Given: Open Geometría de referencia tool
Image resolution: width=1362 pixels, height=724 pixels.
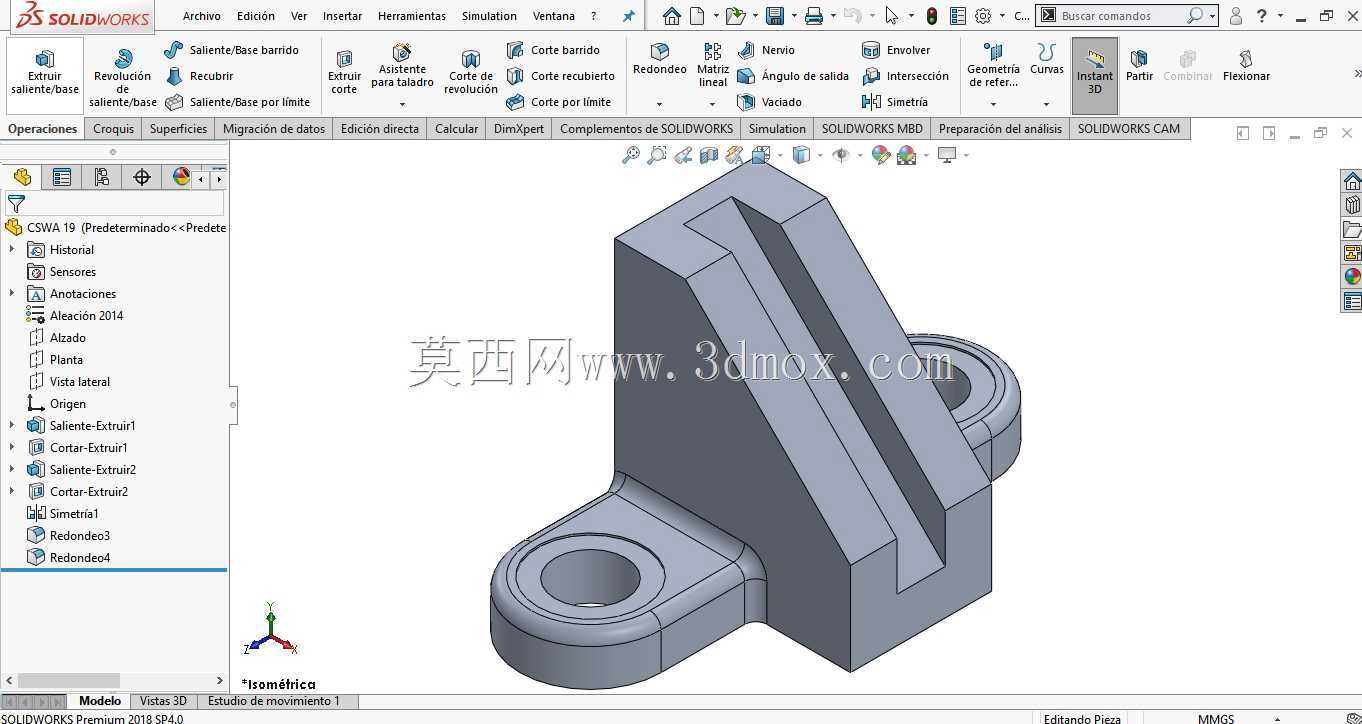Looking at the screenshot, I should (993, 66).
